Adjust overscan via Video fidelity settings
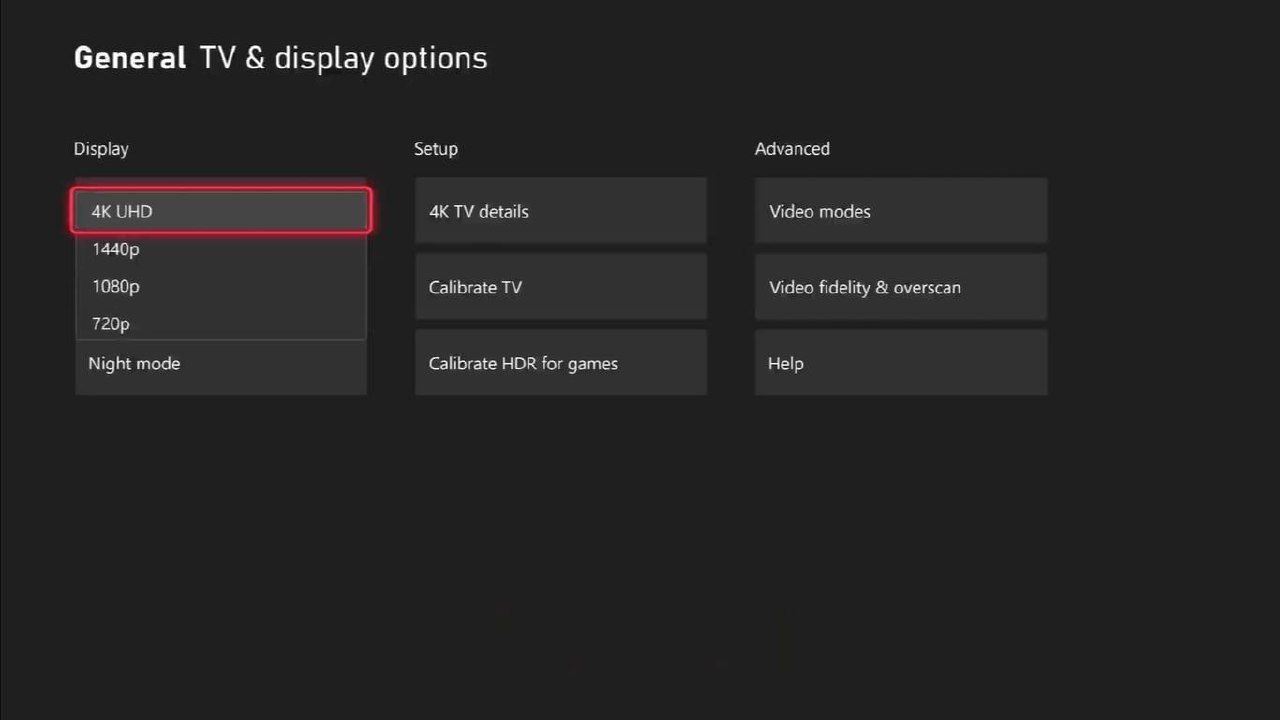 click(x=900, y=287)
